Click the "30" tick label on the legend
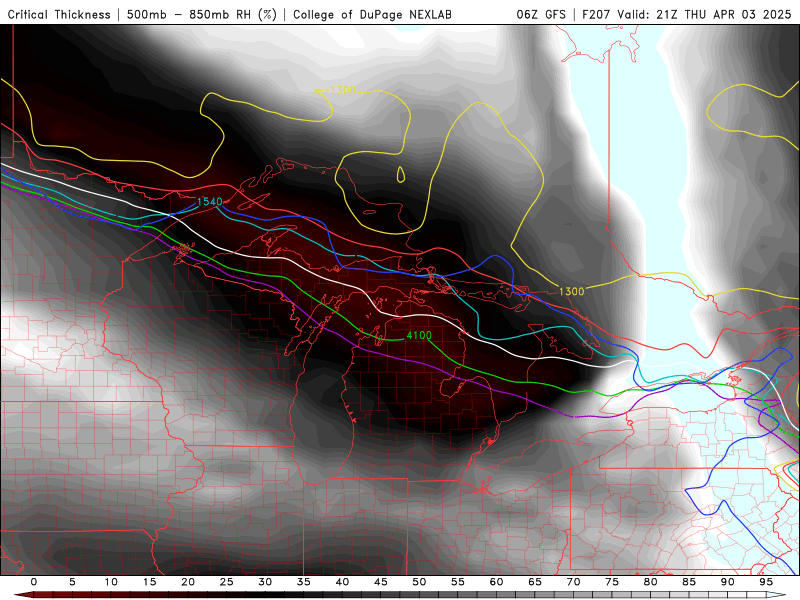This screenshot has height=600, width=800. click(265, 582)
